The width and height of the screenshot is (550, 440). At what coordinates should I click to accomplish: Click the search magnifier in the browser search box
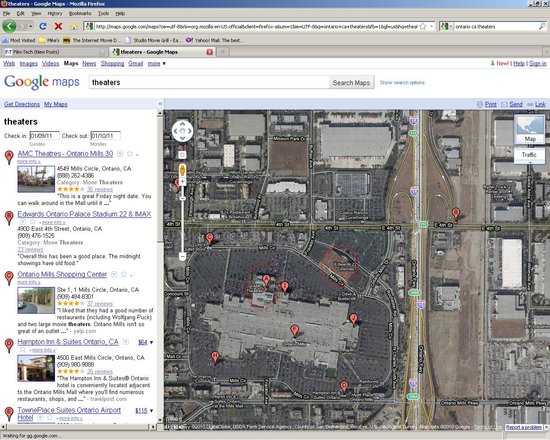point(542,26)
